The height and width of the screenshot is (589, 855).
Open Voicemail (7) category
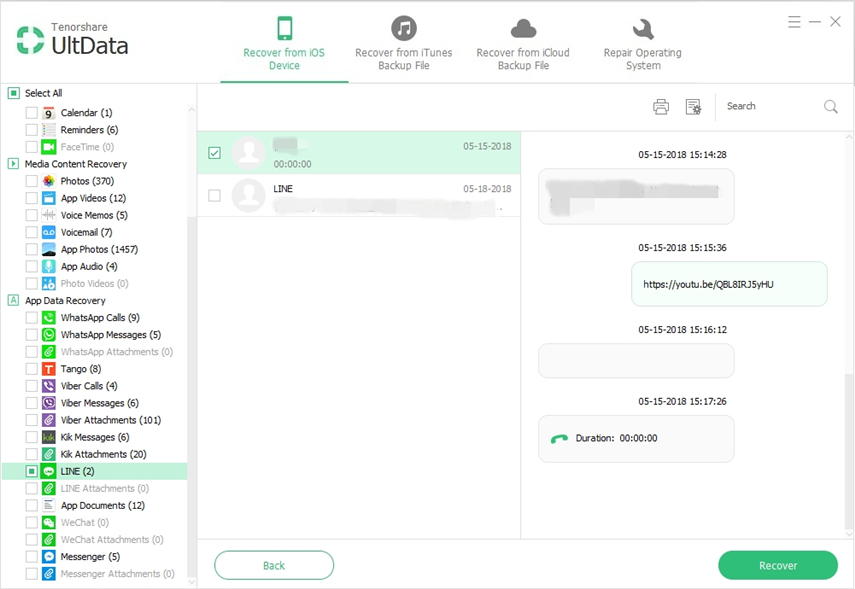tap(87, 232)
